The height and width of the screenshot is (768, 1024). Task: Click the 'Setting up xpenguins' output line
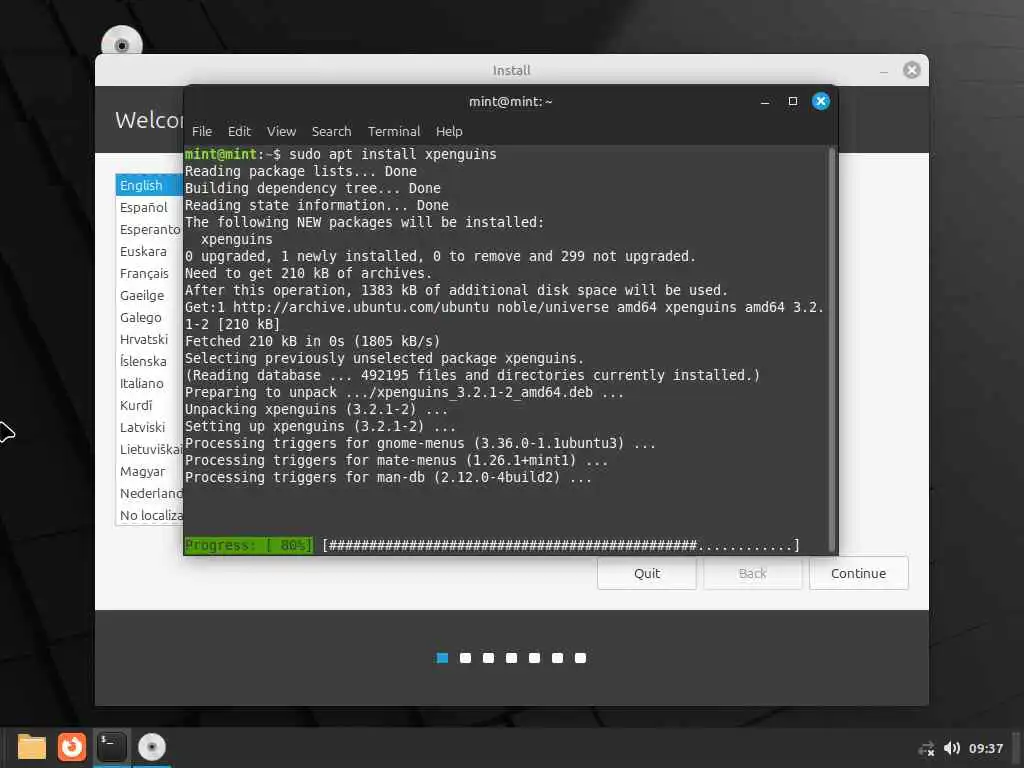(320, 426)
